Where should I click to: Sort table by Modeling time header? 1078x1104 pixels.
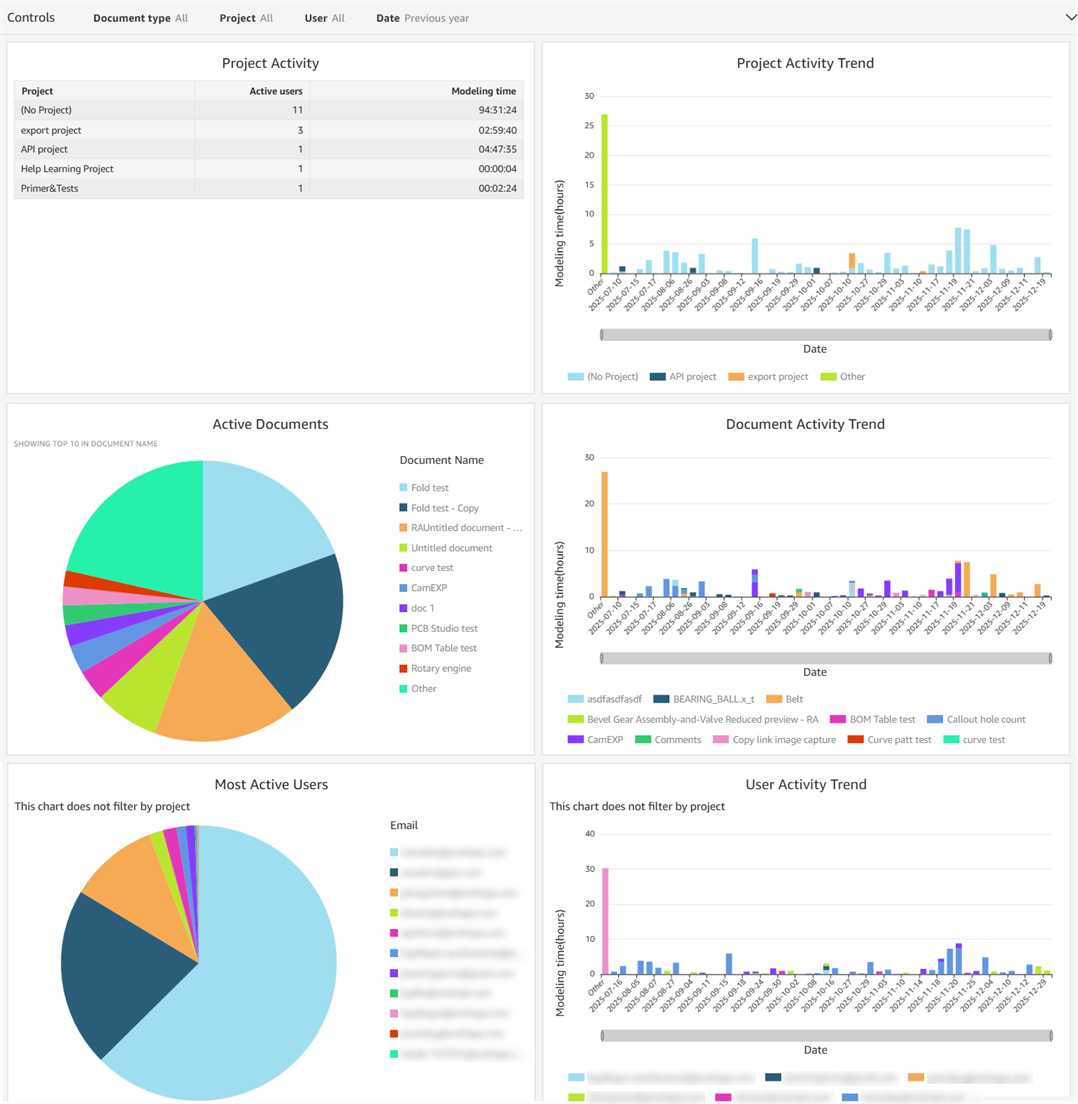point(484,91)
